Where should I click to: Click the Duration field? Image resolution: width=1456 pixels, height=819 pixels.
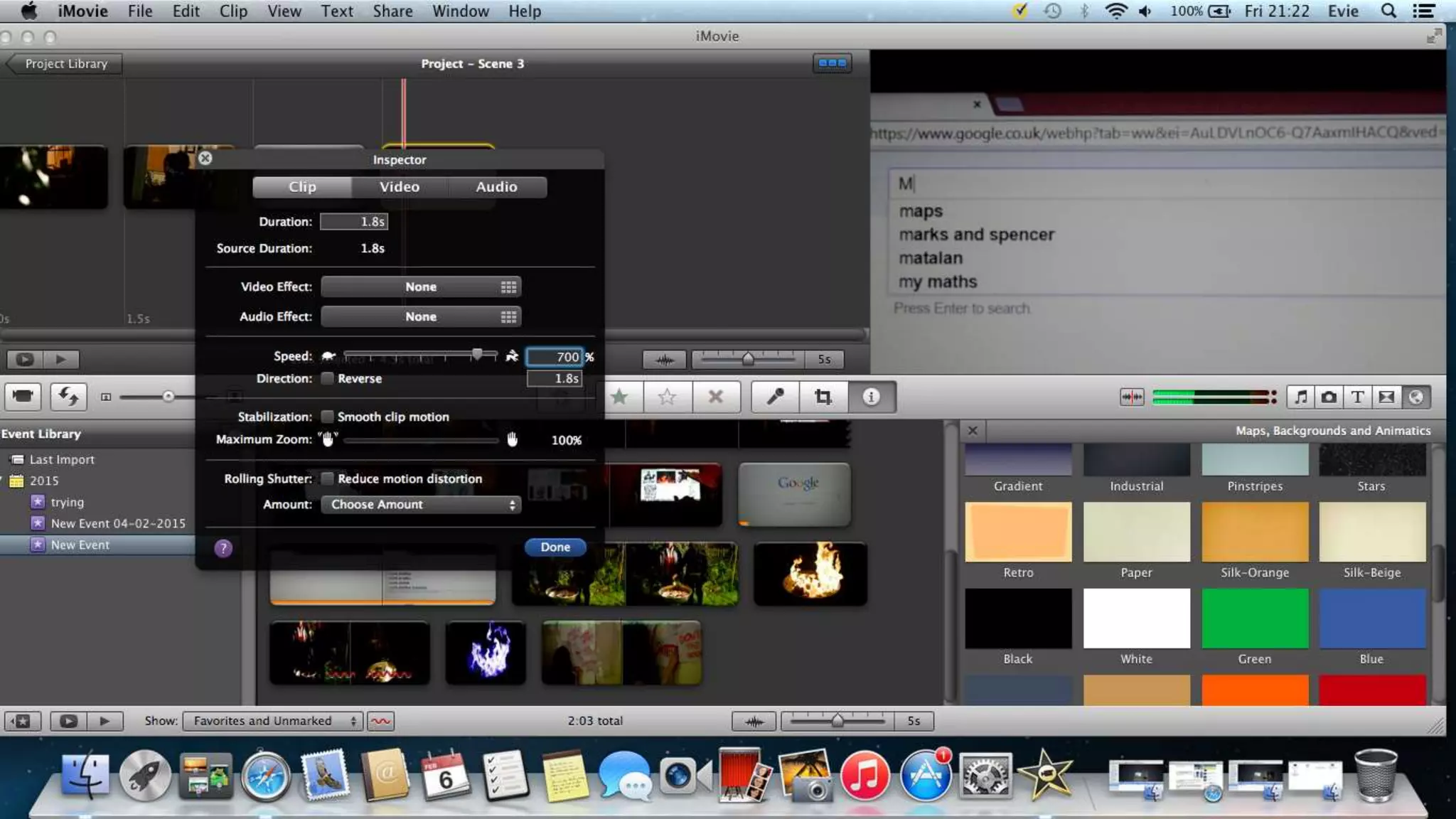[x=354, y=222]
